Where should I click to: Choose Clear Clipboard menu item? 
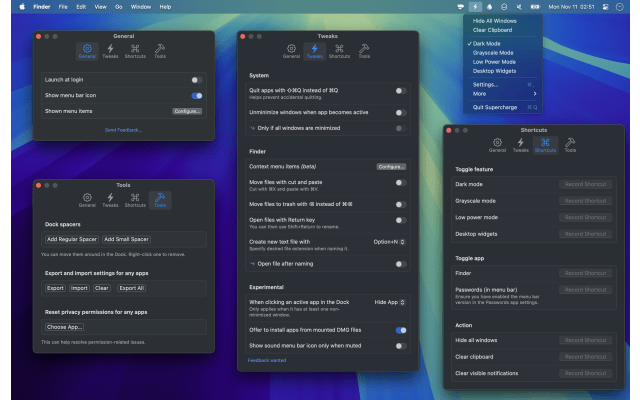492,30
